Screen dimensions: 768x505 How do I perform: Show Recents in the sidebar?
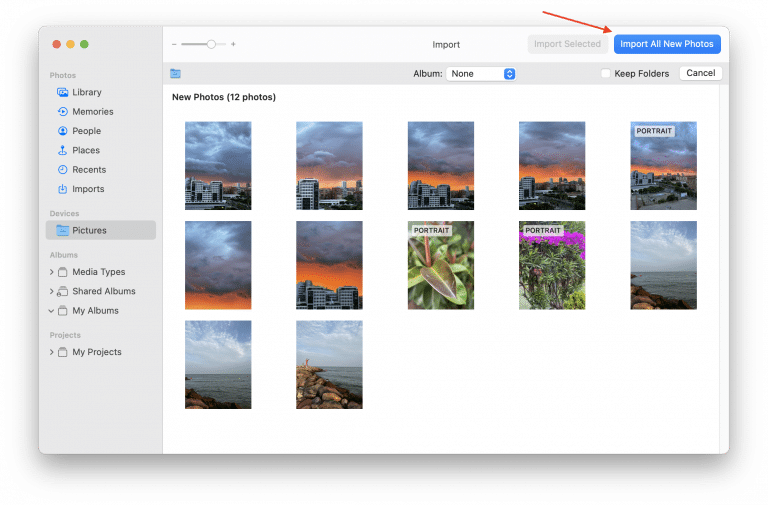coord(101,169)
